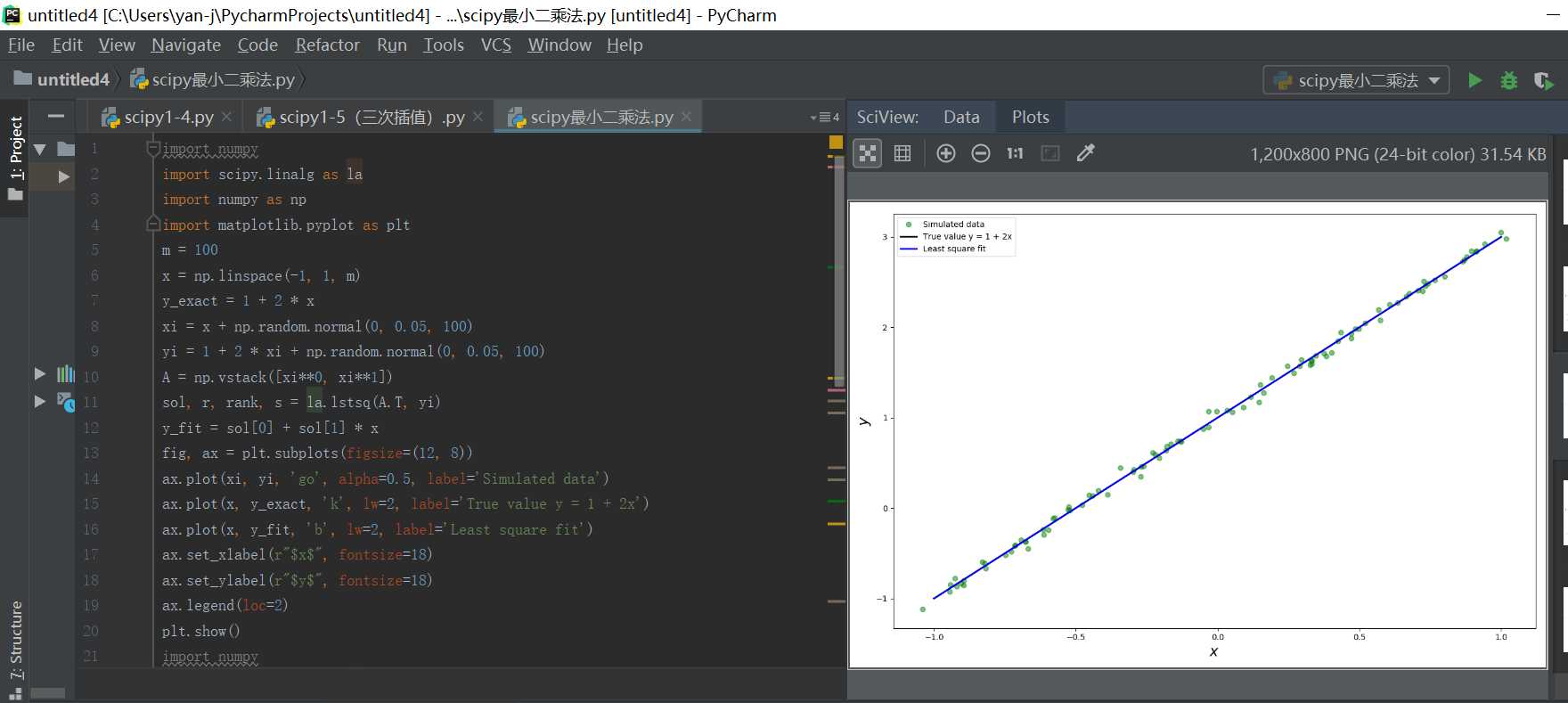Close the scipy1-5（三次插值）.py tab

tap(478, 117)
